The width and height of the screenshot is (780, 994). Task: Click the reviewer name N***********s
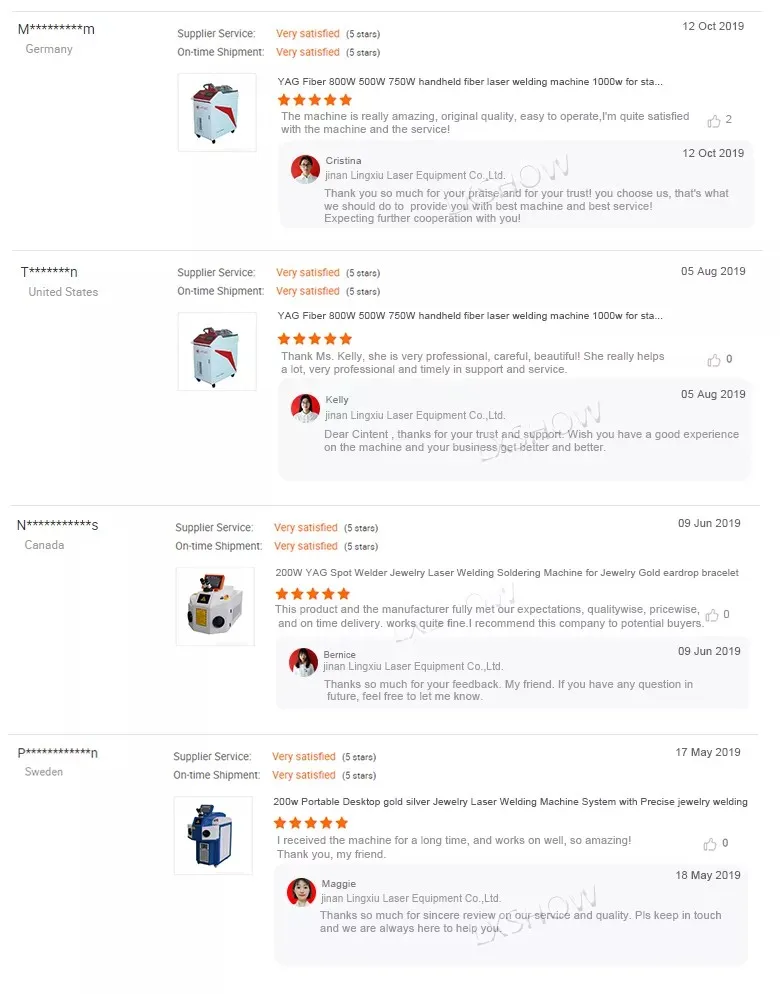click(x=57, y=525)
